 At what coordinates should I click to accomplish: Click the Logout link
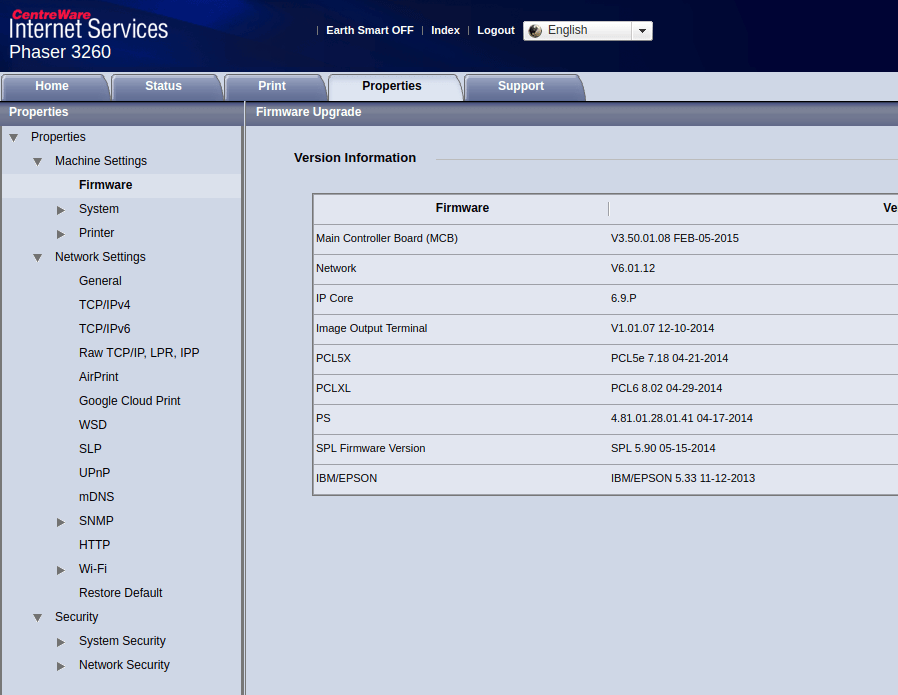tap(496, 30)
